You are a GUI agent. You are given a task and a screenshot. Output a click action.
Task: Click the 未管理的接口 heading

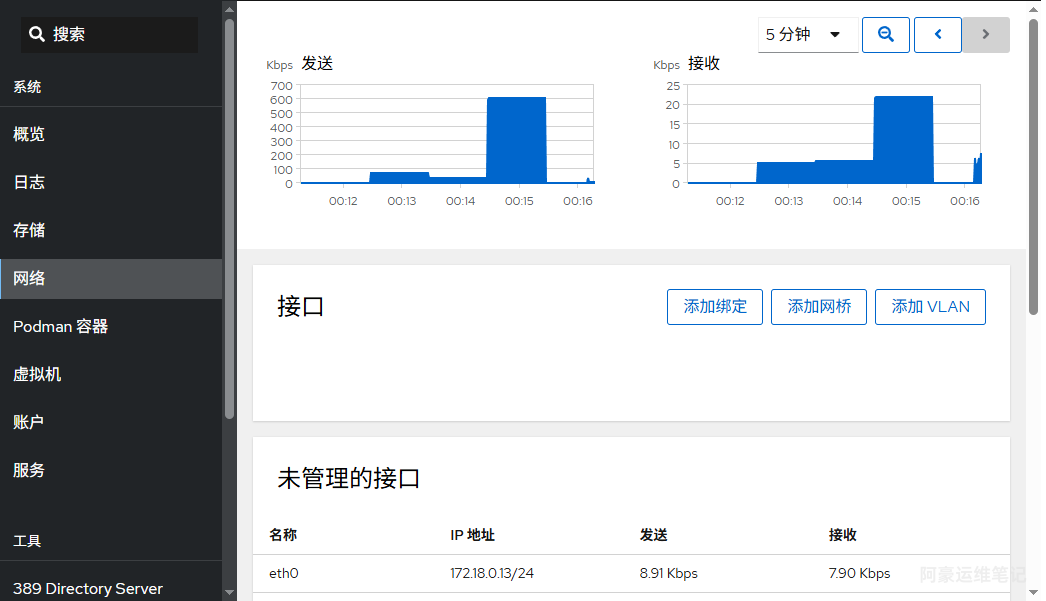[x=348, y=478]
